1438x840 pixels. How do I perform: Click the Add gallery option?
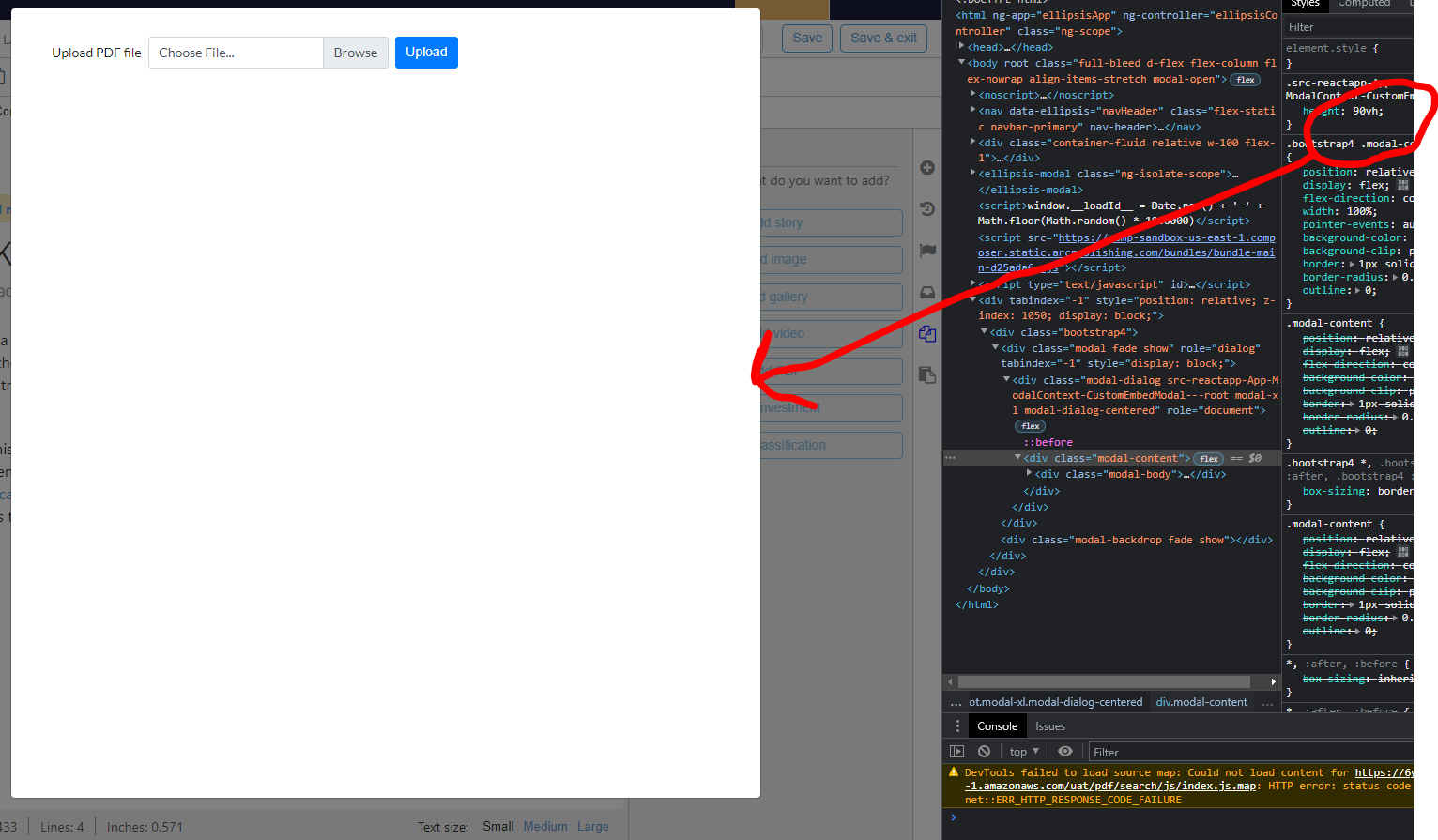[832, 297]
